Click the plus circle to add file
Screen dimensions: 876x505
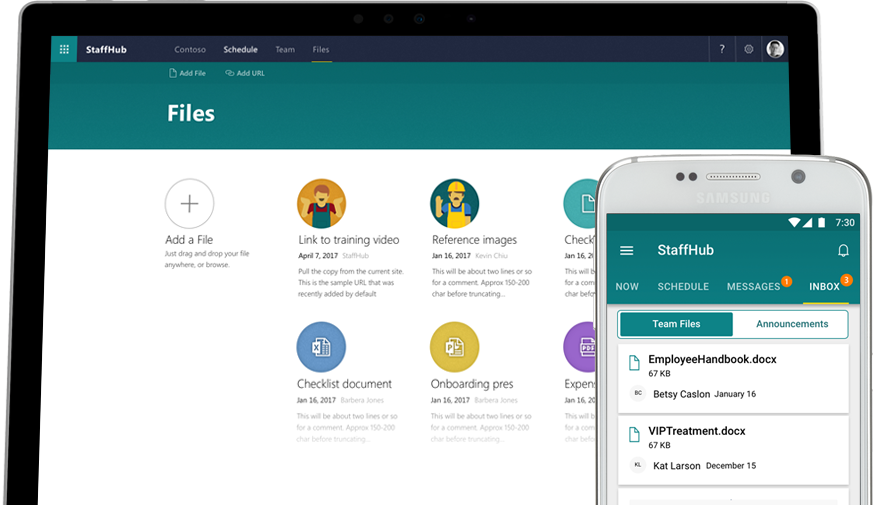pyautogui.click(x=189, y=204)
